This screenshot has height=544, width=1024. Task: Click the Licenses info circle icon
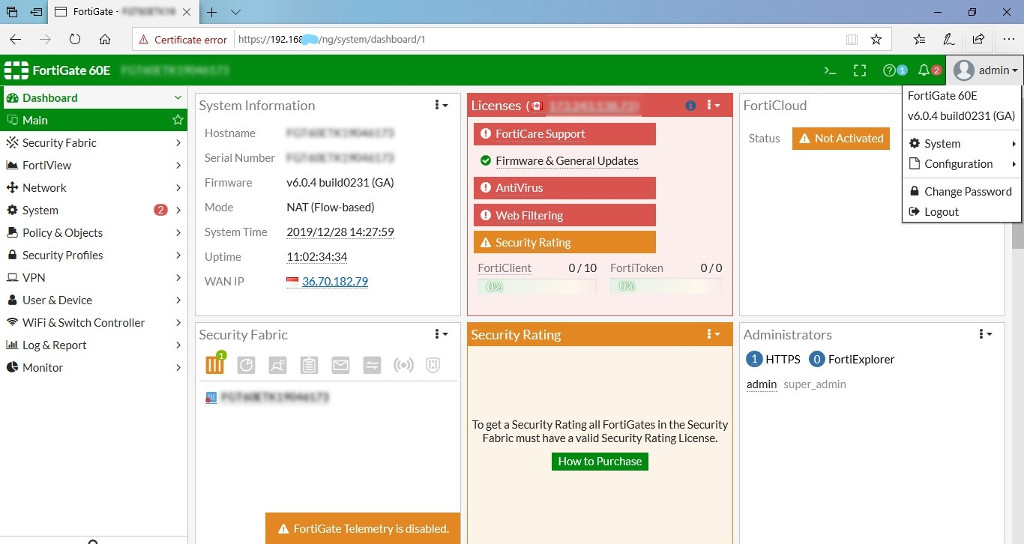pos(690,105)
